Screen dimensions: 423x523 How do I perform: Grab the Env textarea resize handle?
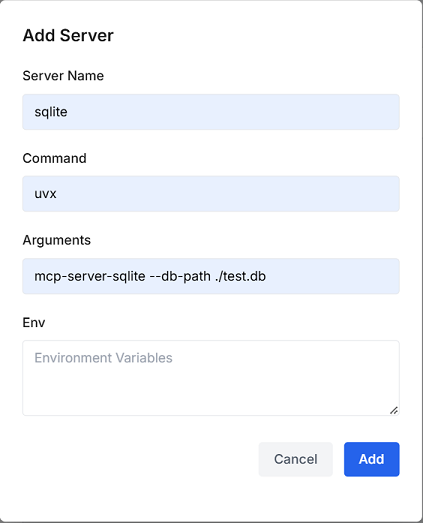pyautogui.click(x=394, y=410)
